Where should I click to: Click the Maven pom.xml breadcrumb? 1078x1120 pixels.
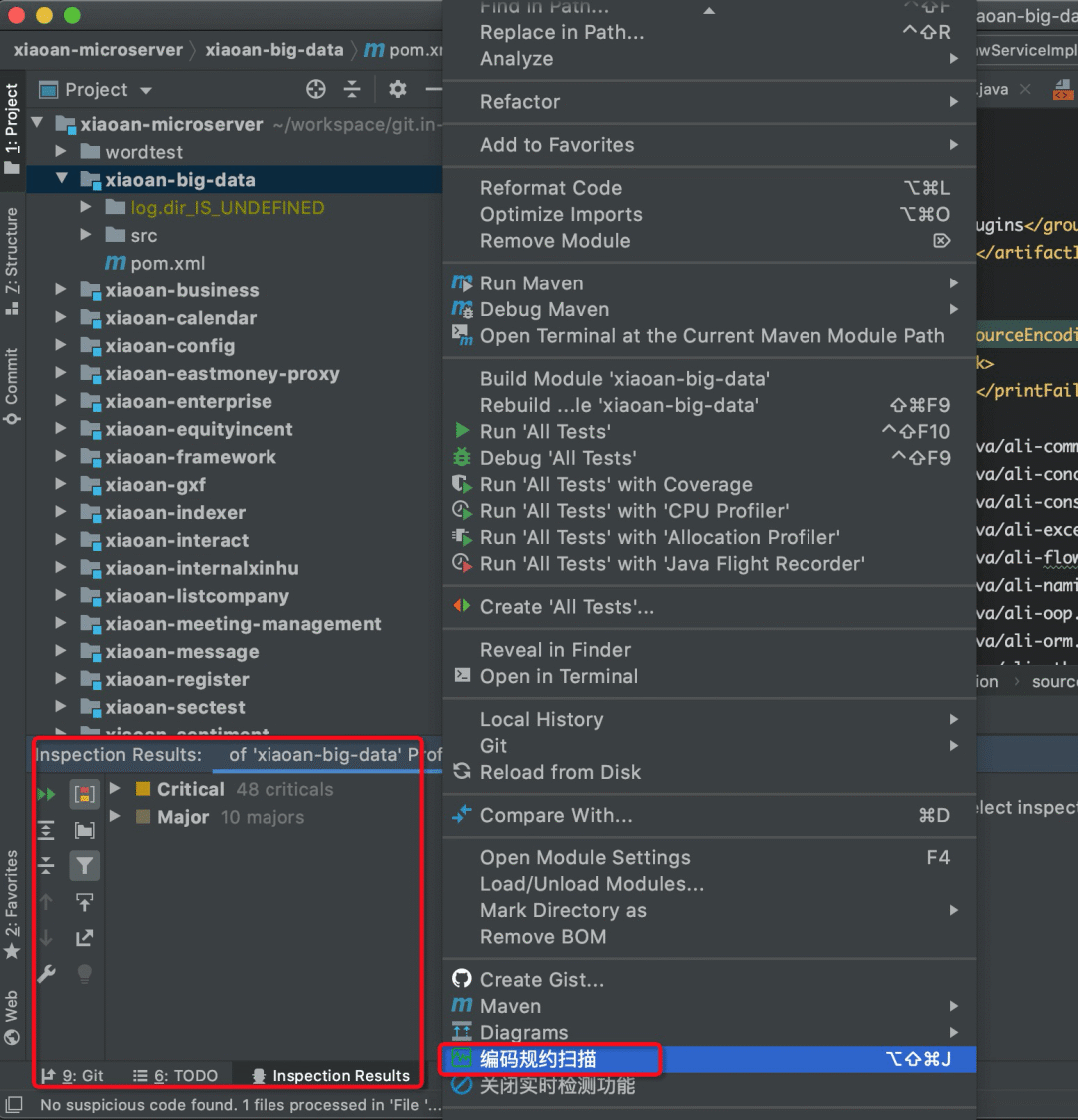(403, 49)
